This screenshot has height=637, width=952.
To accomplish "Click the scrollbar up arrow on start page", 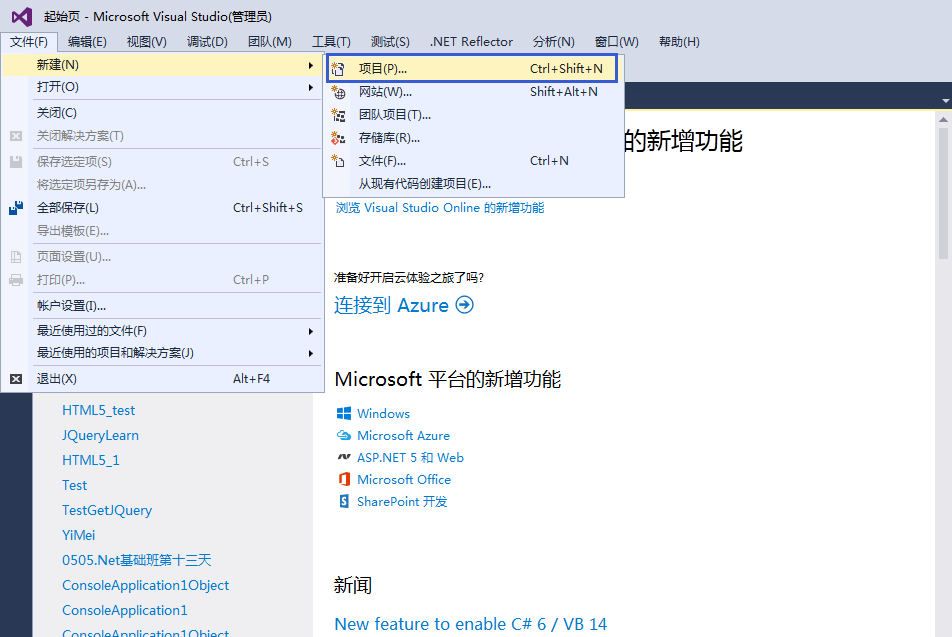I will 943,120.
